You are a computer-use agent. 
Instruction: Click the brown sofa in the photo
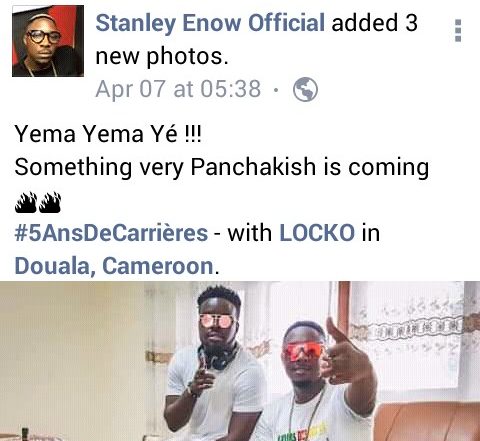[x=427, y=422]
